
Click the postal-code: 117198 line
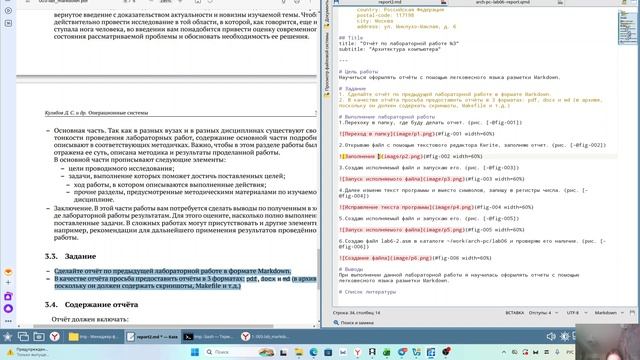point(385,15)
